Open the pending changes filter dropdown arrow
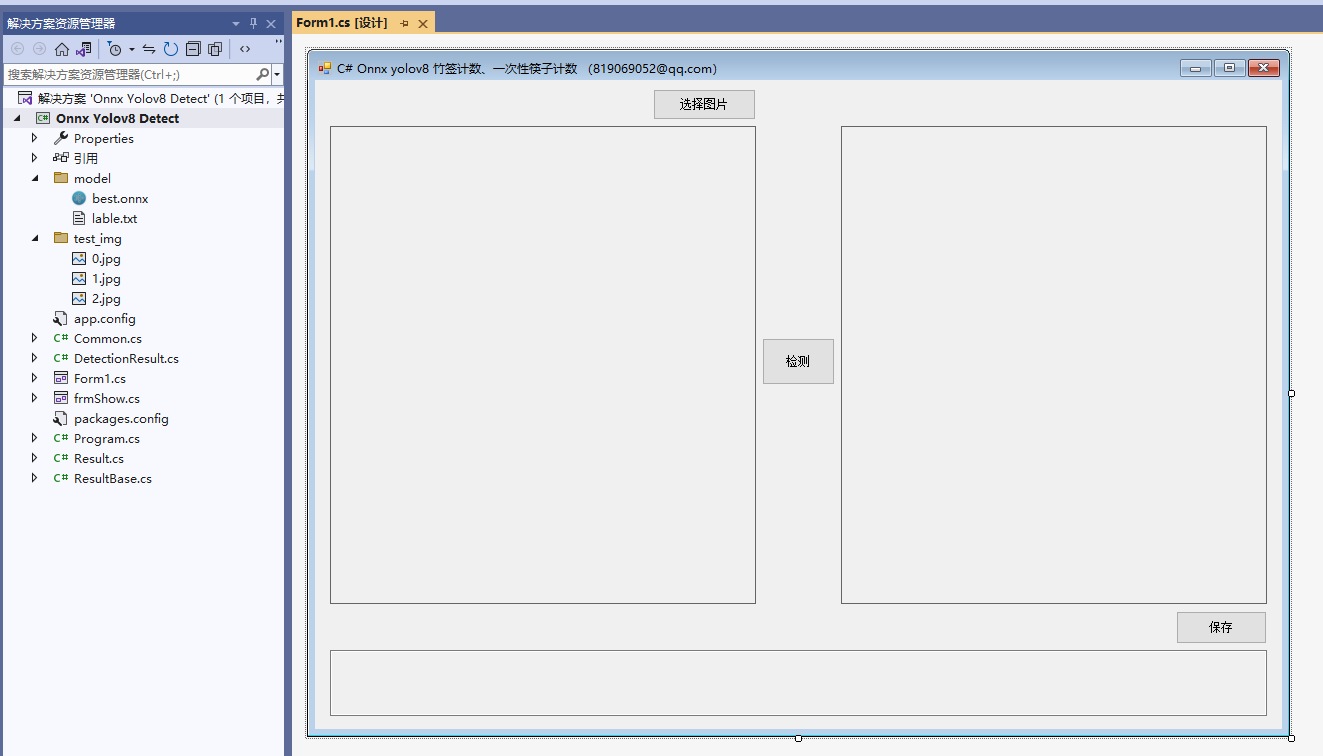Image resolution: width=1323 pixels, height=756 pixels. (x=131, y=49)
